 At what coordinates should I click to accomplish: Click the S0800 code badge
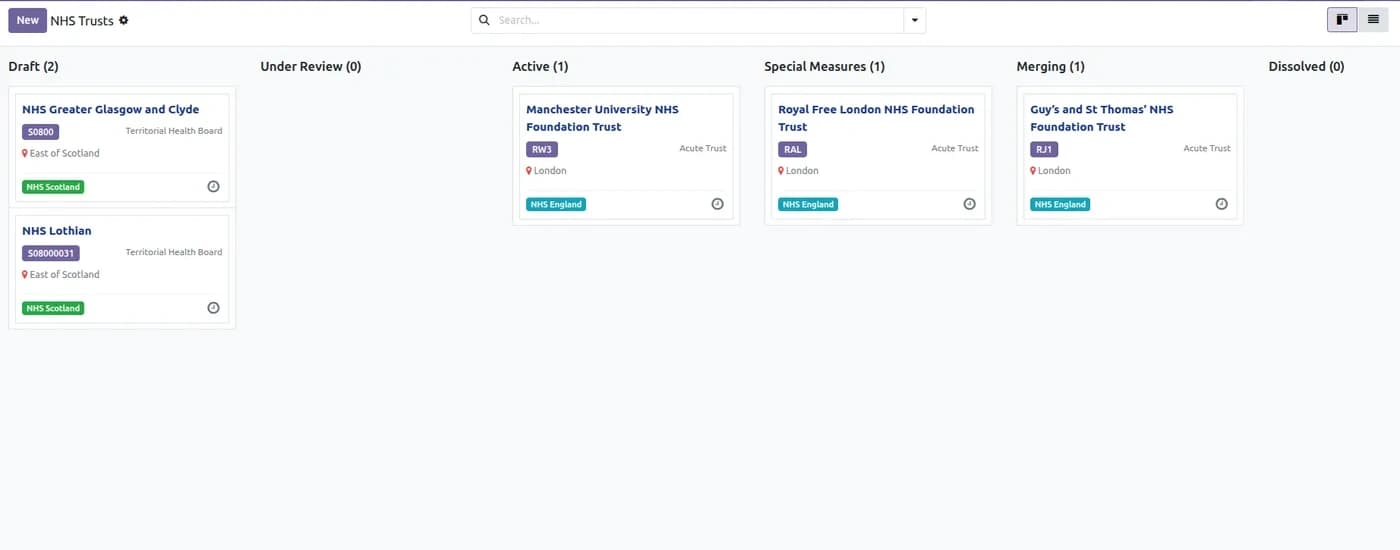pos(41,132)
